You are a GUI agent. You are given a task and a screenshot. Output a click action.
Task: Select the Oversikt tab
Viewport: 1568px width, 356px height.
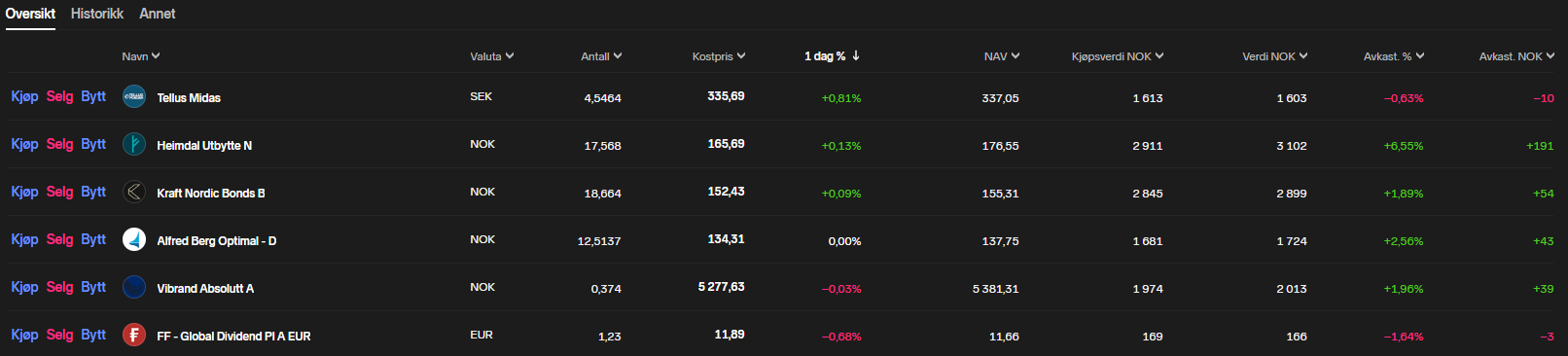point(30,14)
